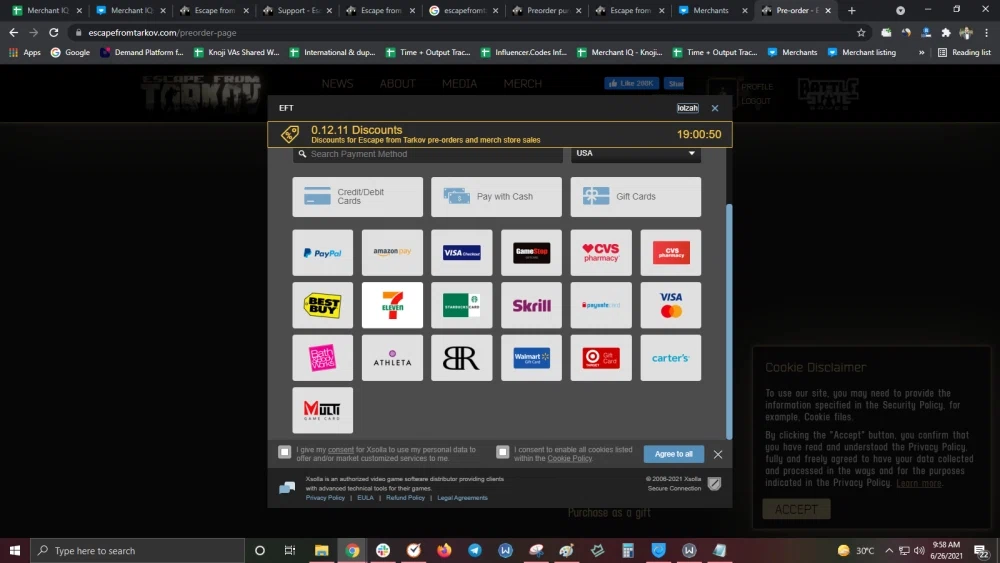Open new browser tab

click(851, 10)
